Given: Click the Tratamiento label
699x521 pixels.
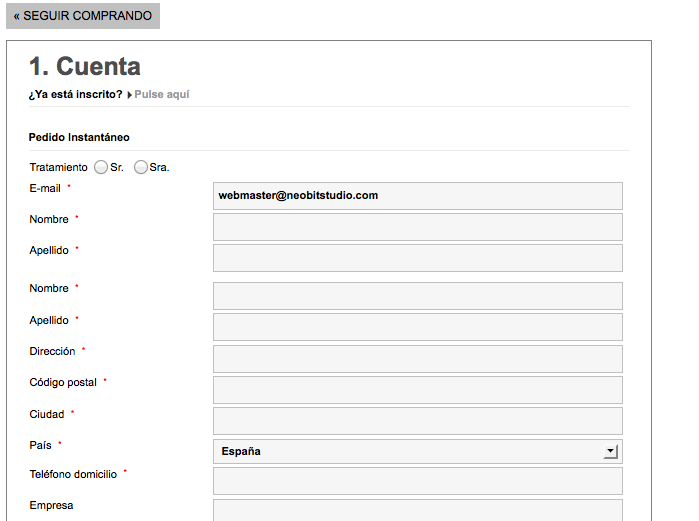Looking at the screenshot, I should [x=58, y=167].
